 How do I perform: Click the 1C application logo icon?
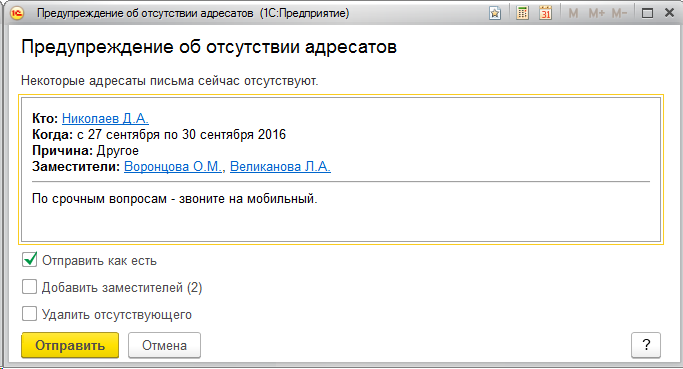(17, 13)
